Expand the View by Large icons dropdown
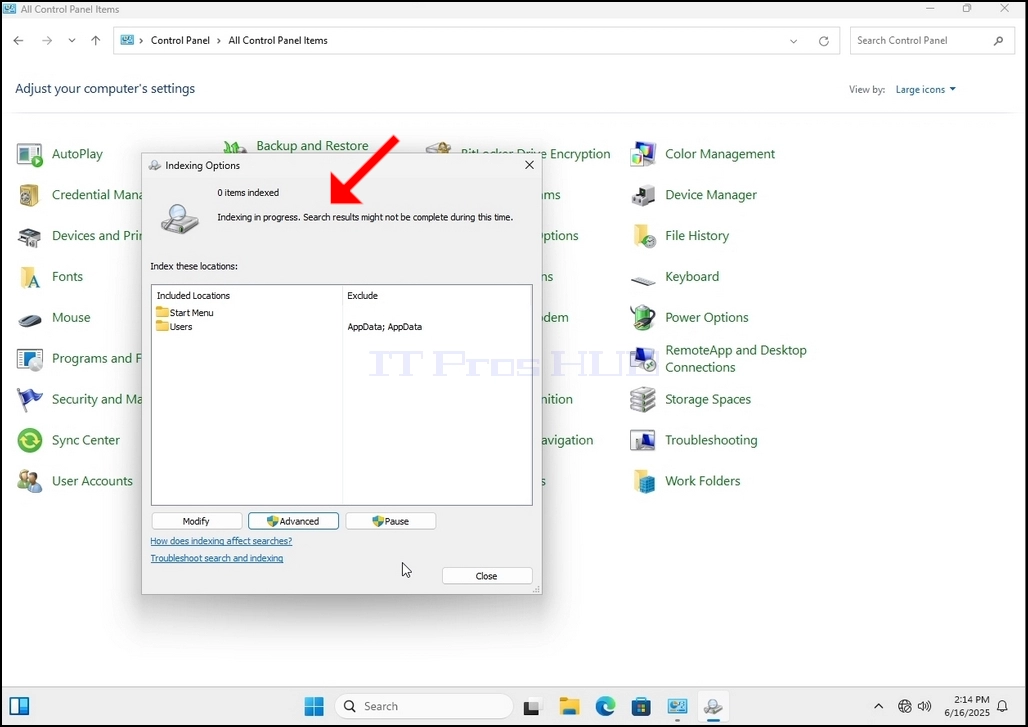Image resolution: width=1028 pixels, height=727 pixels. tap(926, 89)
